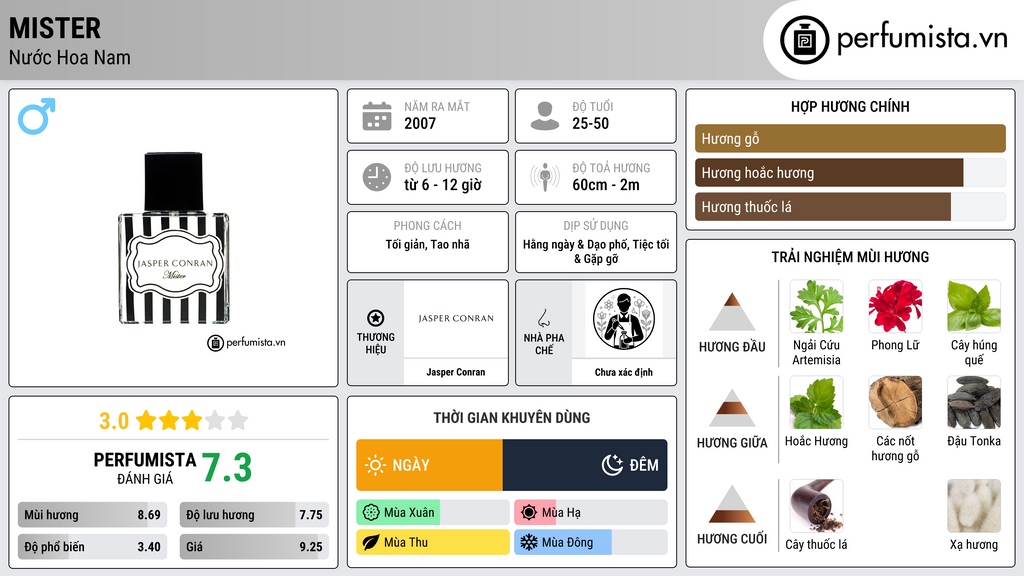Select the ĐÊM nighttime segment
Screen dimensions: 1024x576
tap(584, 465)
